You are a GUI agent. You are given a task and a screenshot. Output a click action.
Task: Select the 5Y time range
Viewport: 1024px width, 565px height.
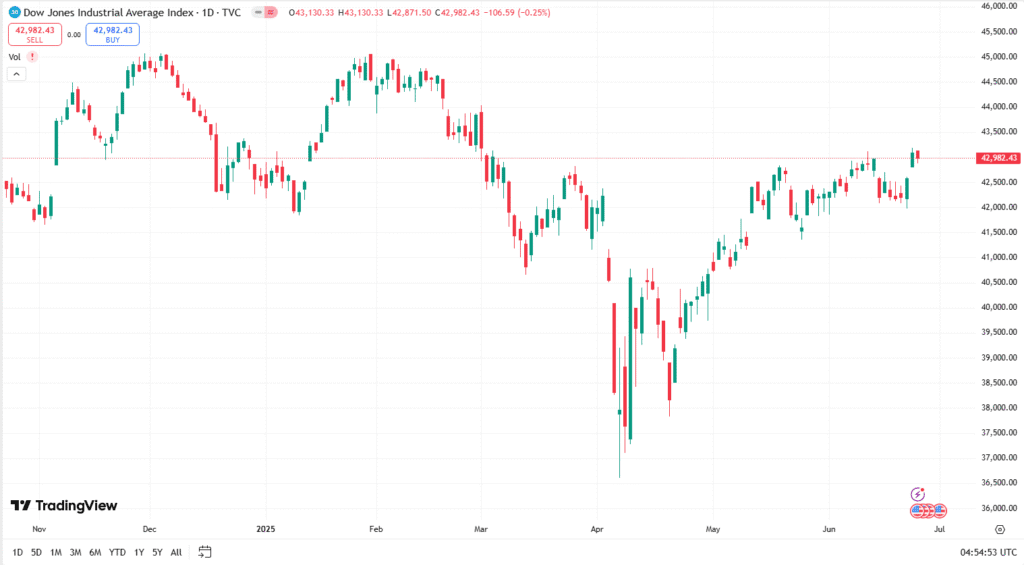pos(157,552)
